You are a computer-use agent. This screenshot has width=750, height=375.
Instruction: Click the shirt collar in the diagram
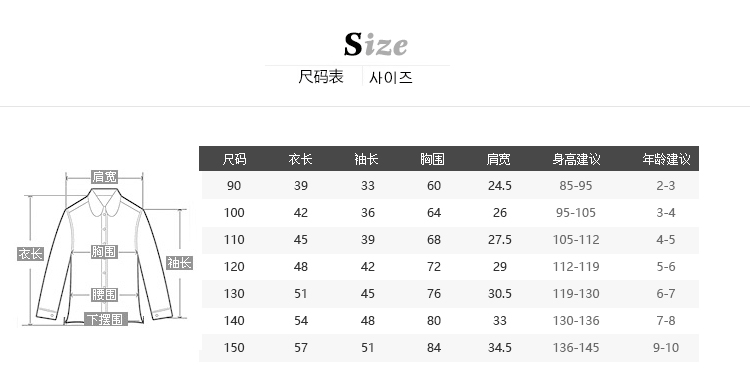tap(104, 201)
